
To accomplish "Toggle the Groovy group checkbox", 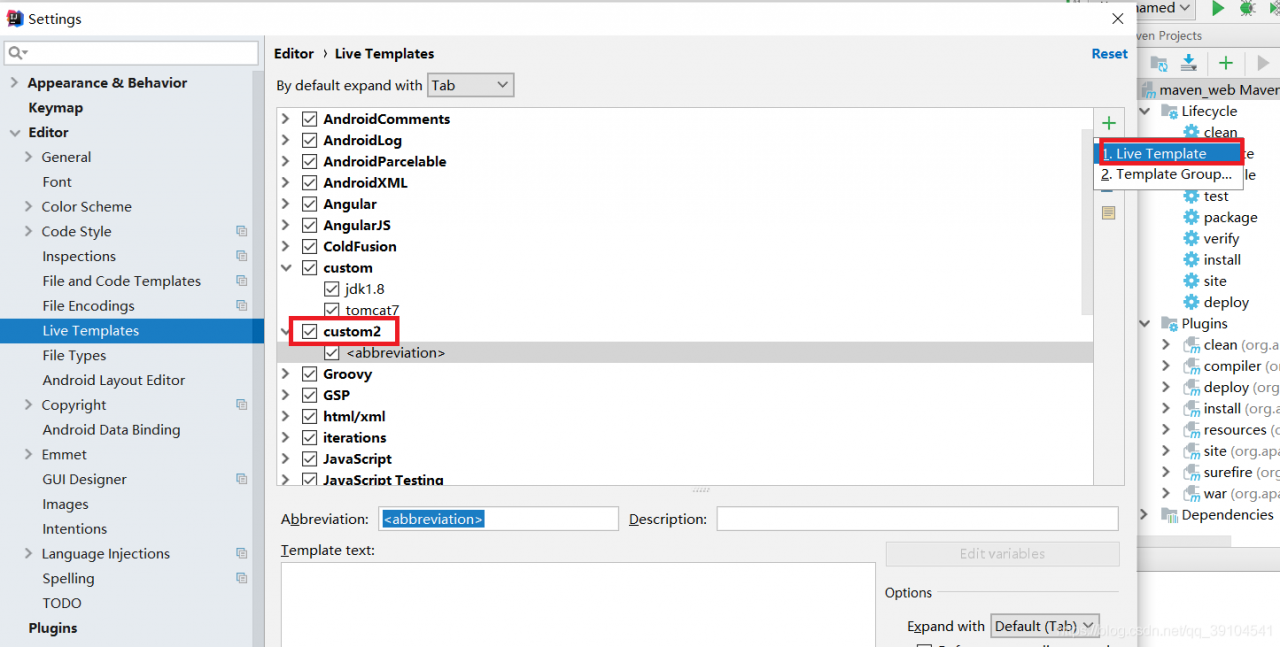I will click(309, 374).
